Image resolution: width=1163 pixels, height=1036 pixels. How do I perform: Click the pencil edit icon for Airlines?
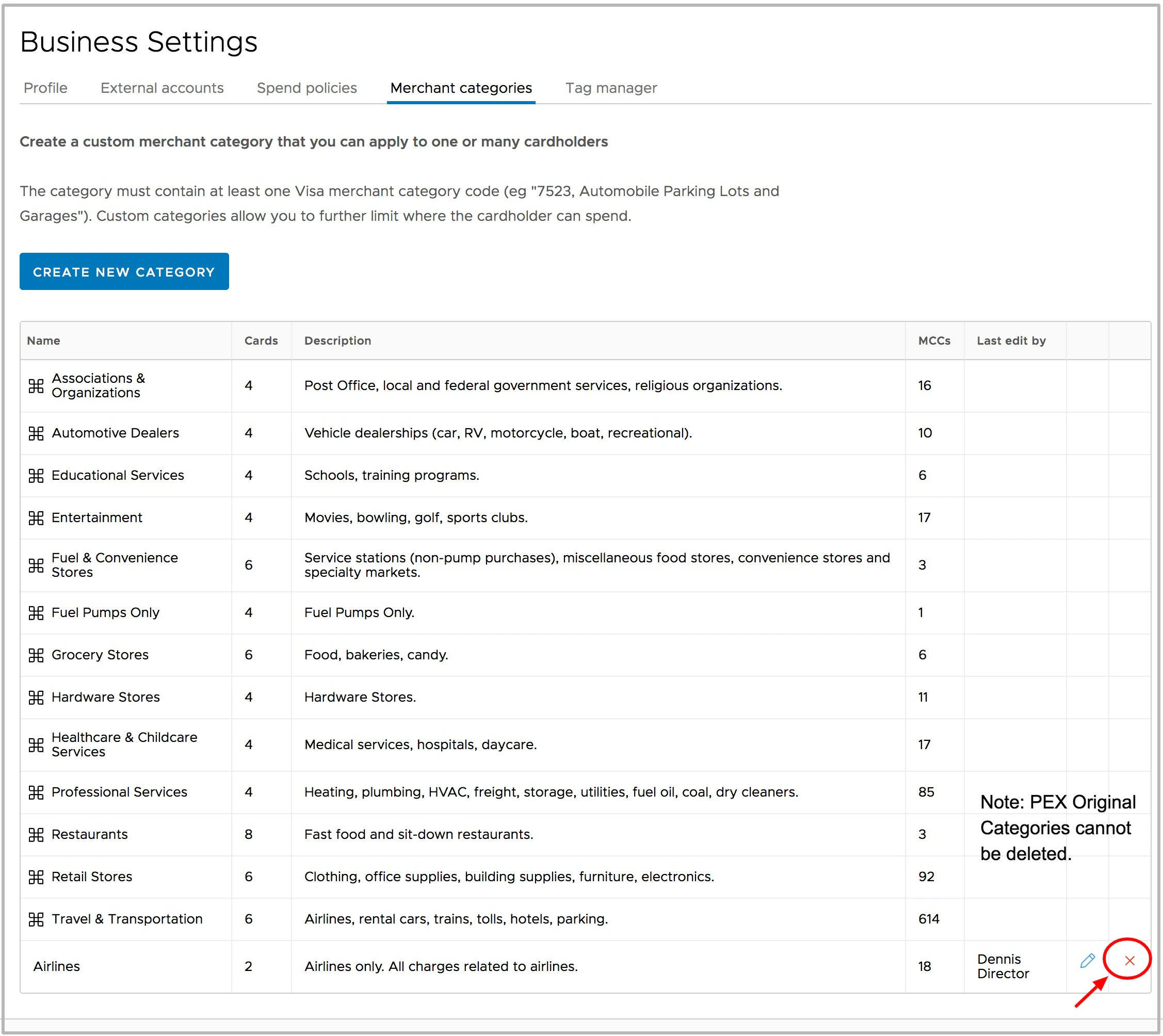1087,961
